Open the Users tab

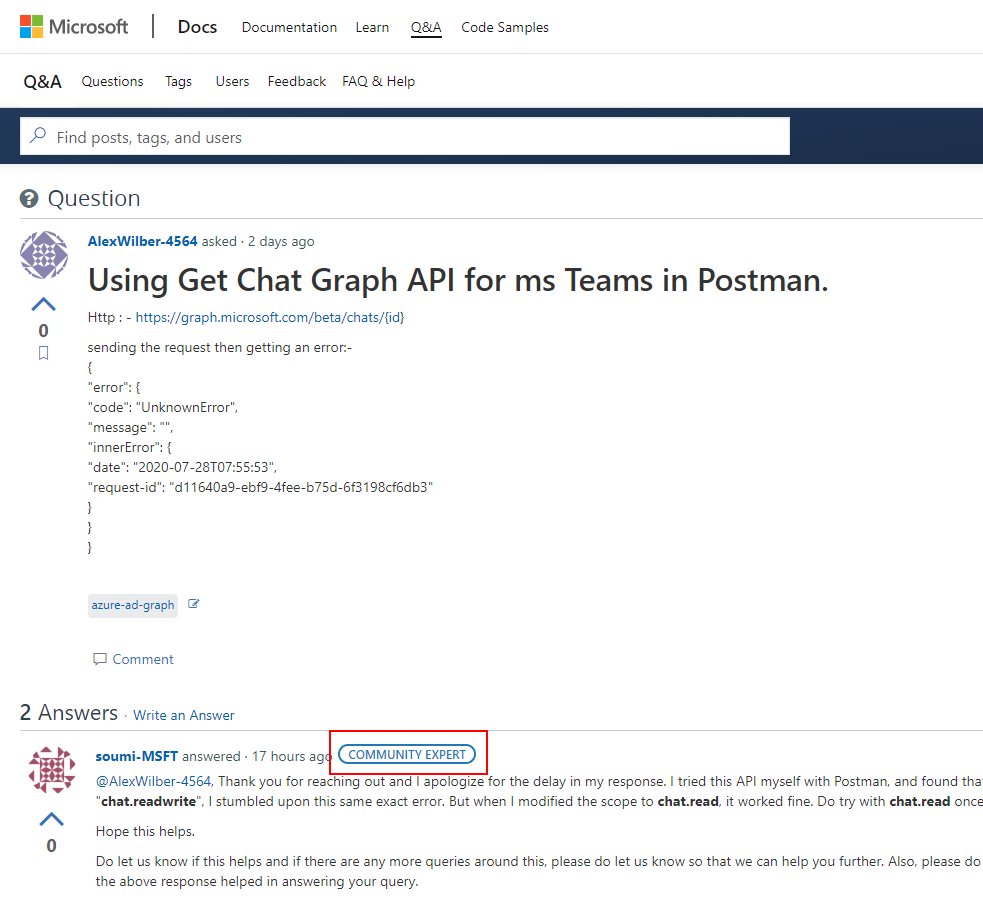tap(233, 82)
